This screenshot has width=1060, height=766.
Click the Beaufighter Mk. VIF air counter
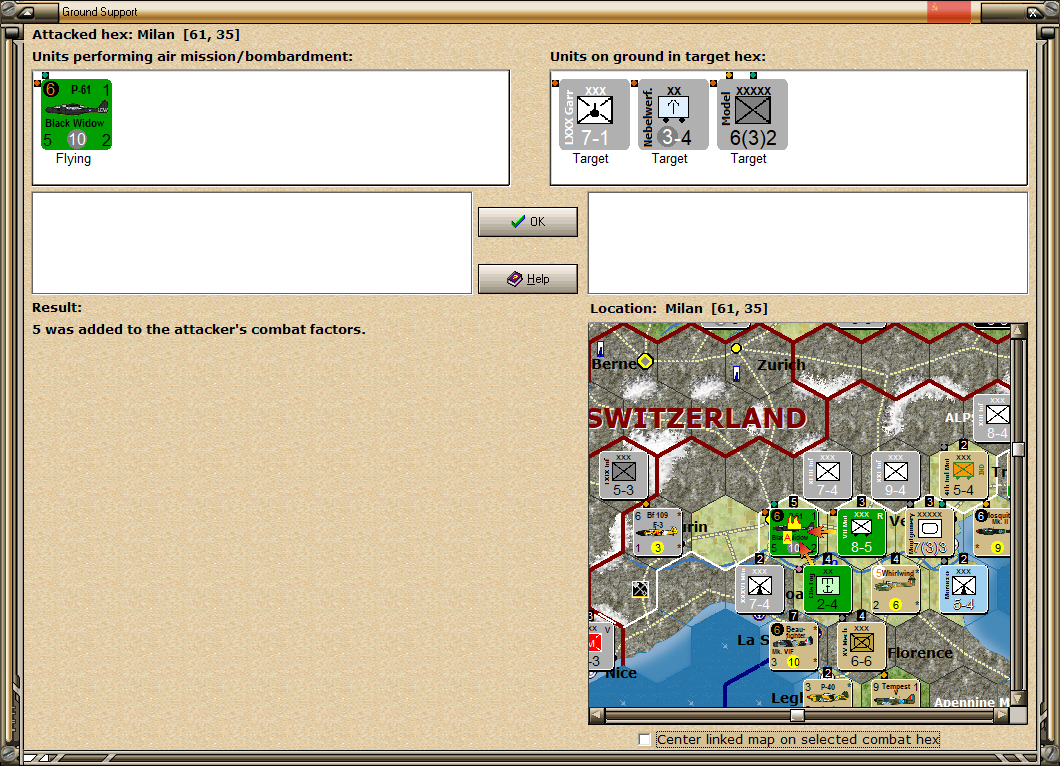click(x=794, y=646)
